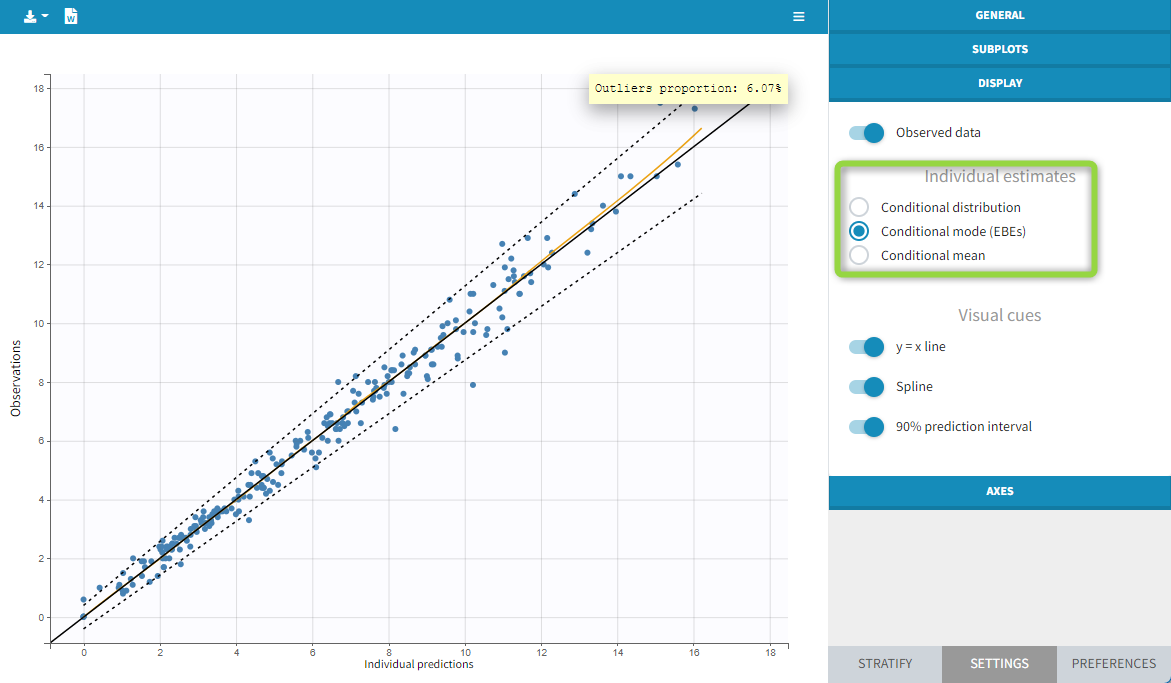Click the Observations y-axis label
This screenshot has height=683, width=1171.
[x=16, y=378]
